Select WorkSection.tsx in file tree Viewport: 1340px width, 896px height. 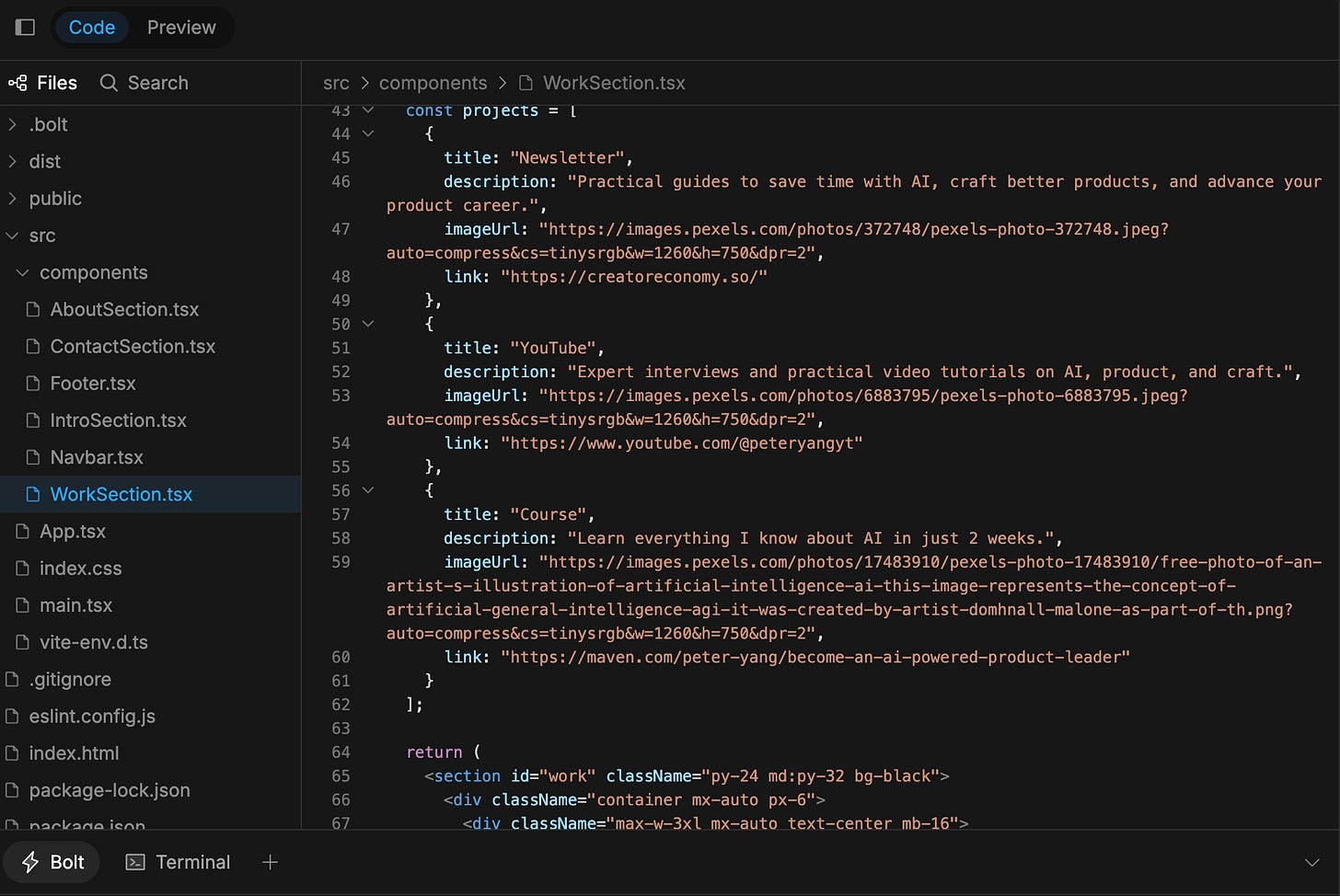pyautogui.click(x=150, y=494)
